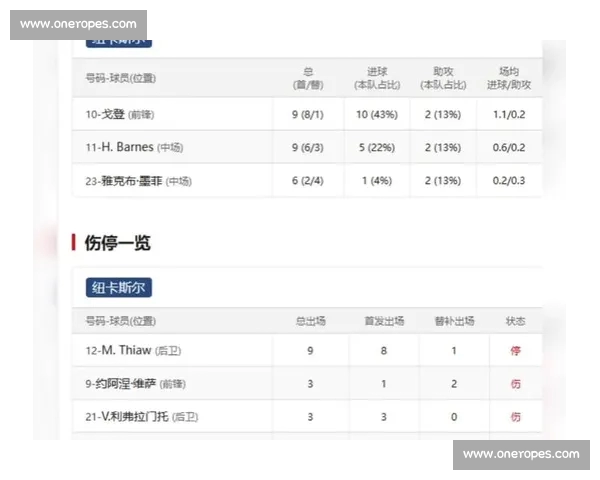Click the 进球 (本队占比) column header
This screenshot has width=600, height=480.
click(377, 78)
